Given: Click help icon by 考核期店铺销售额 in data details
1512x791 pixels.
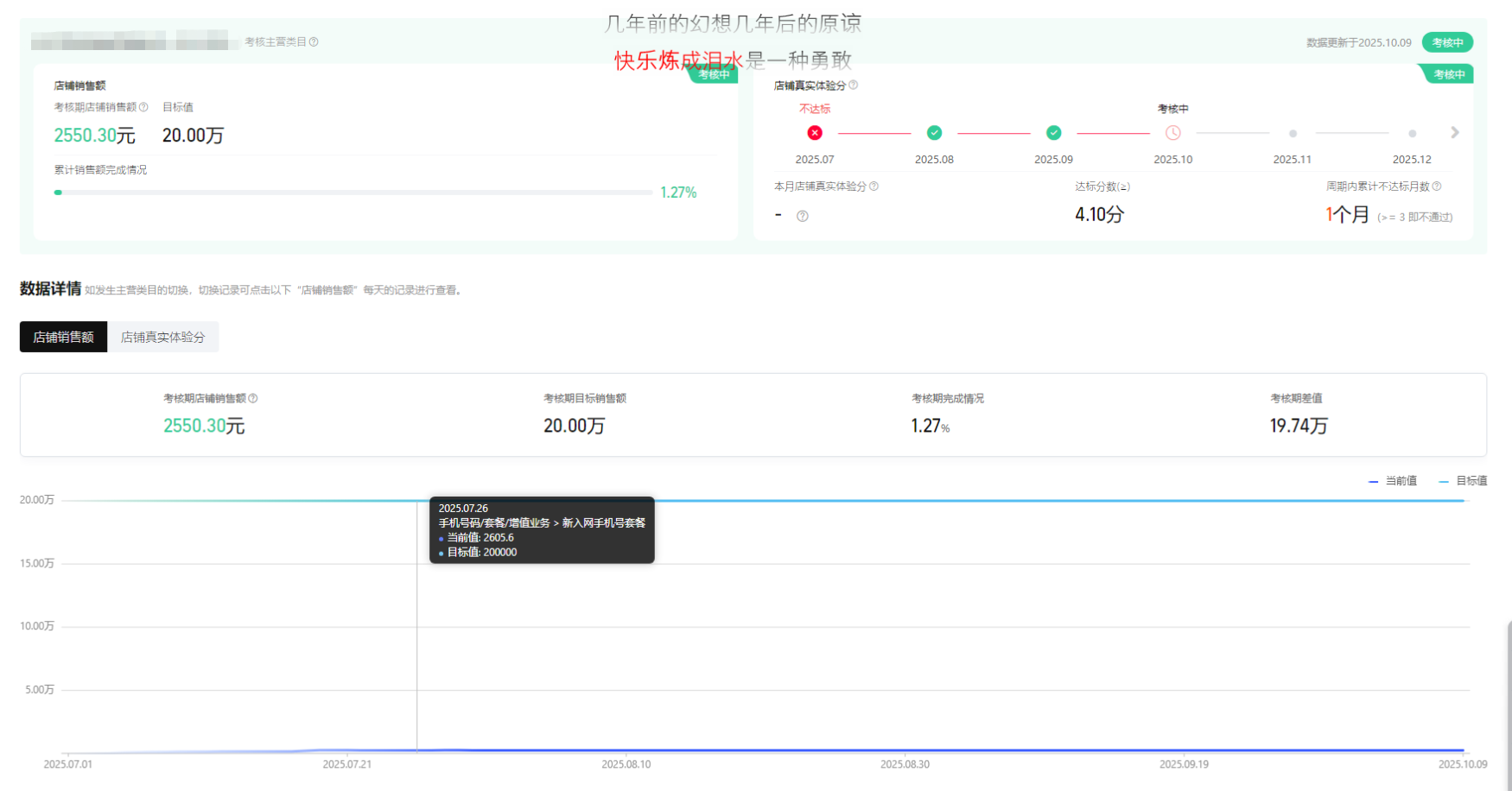Looking at the screenshot, I should [253, 398].
